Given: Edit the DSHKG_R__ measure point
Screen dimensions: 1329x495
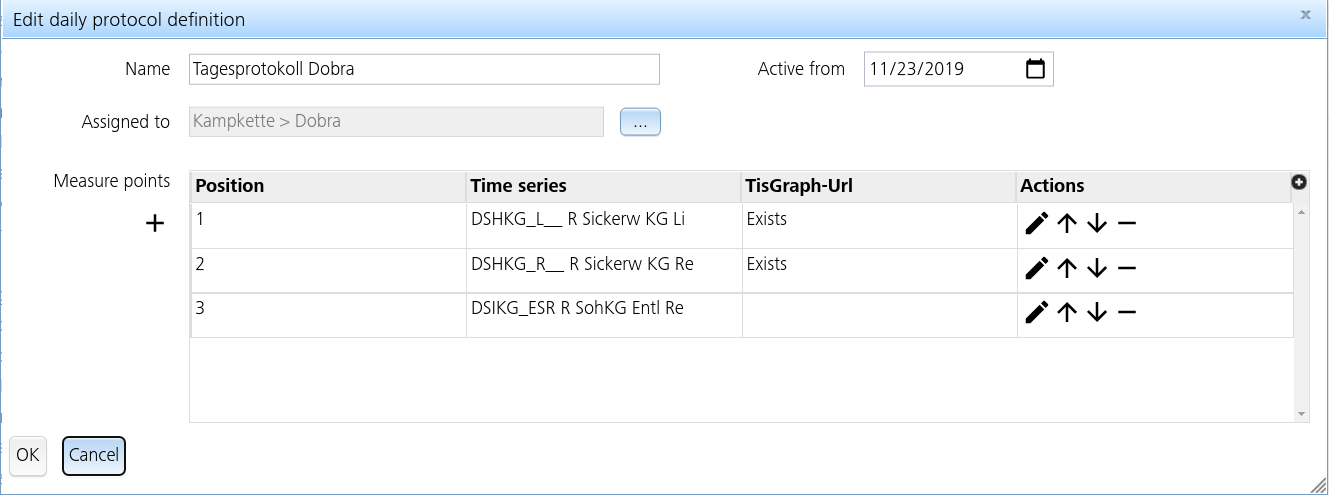Looking at the screenshot, I should point(1037,268).
